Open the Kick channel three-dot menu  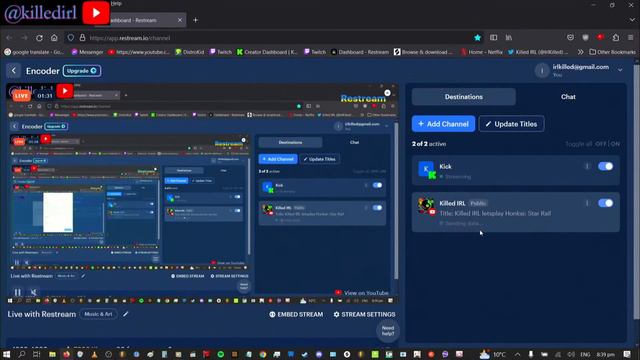tap(587, 166)
